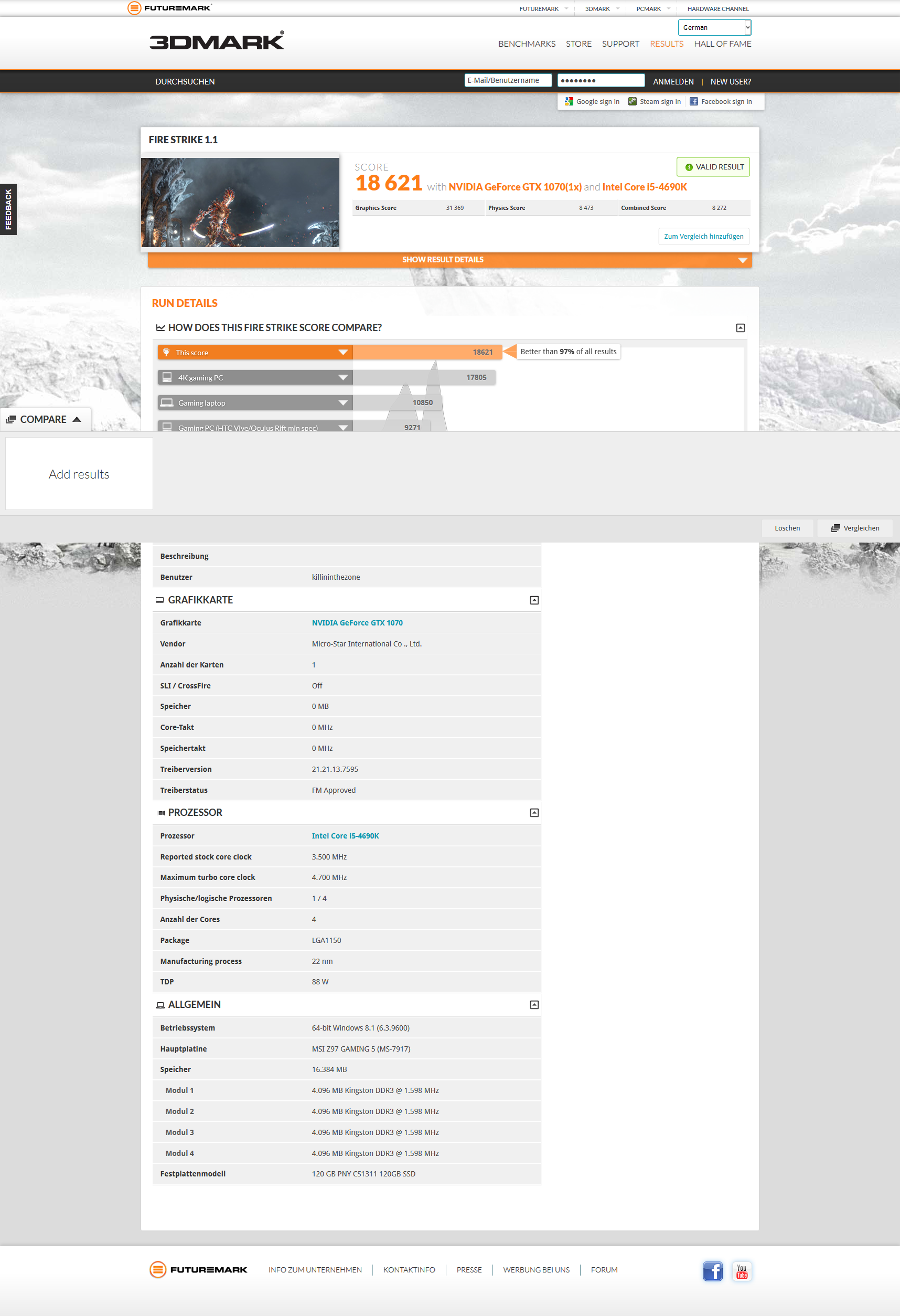The image size is (900, 1316).
Task: Click the compare stack icon beside COMPARE
Action: [x=11, y=420]
